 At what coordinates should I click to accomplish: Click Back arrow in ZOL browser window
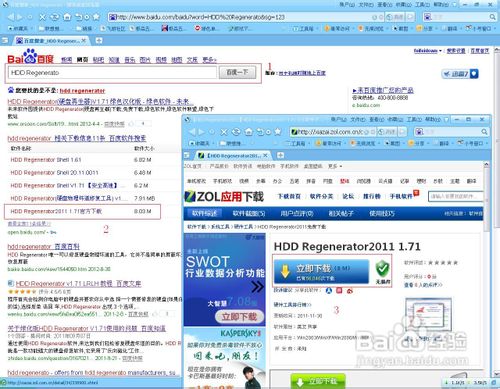pyautogui.click(x=192, y=132)
